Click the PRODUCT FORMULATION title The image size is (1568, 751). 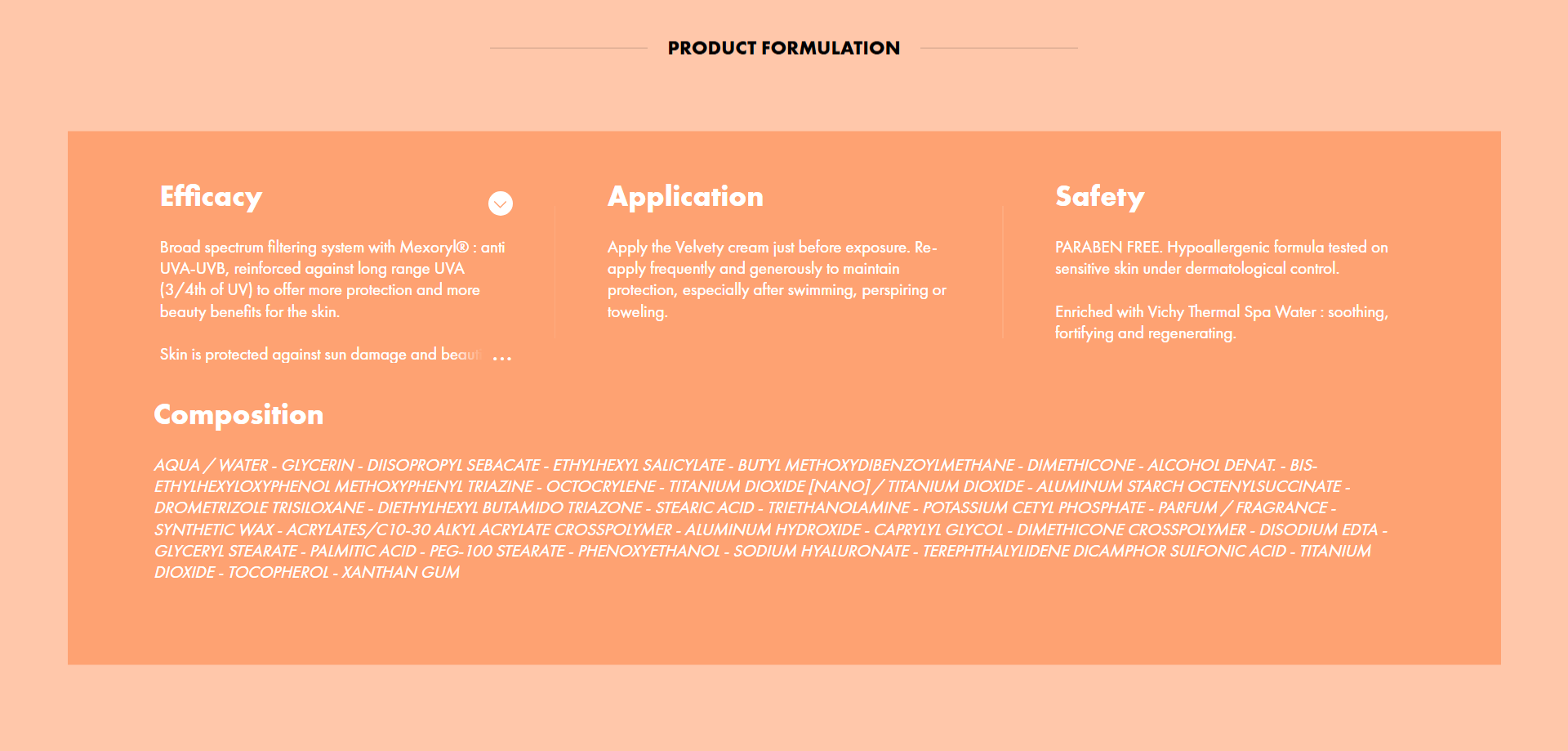(783, 48)
